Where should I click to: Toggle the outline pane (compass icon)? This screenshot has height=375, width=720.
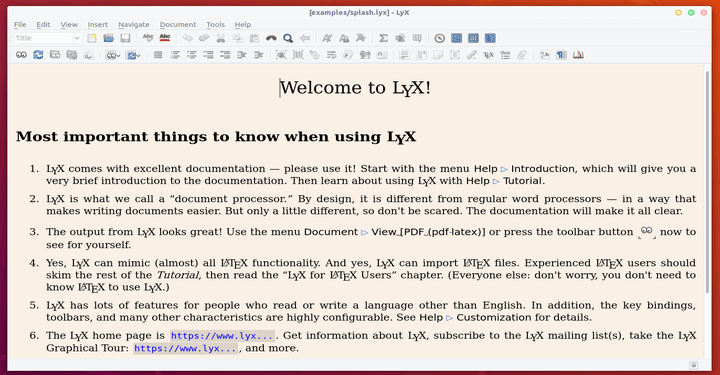[439, 38]
